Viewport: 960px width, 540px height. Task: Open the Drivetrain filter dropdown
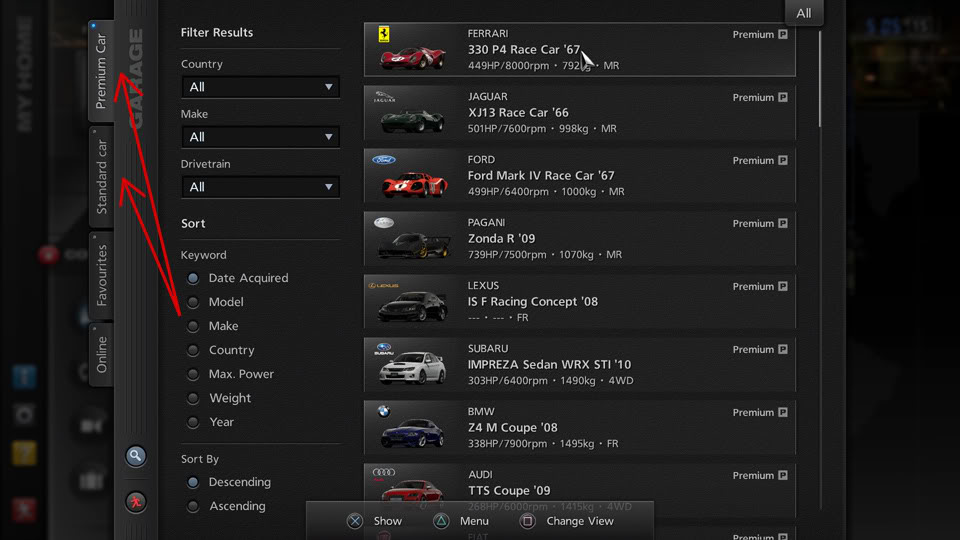(x=260, y=187)
